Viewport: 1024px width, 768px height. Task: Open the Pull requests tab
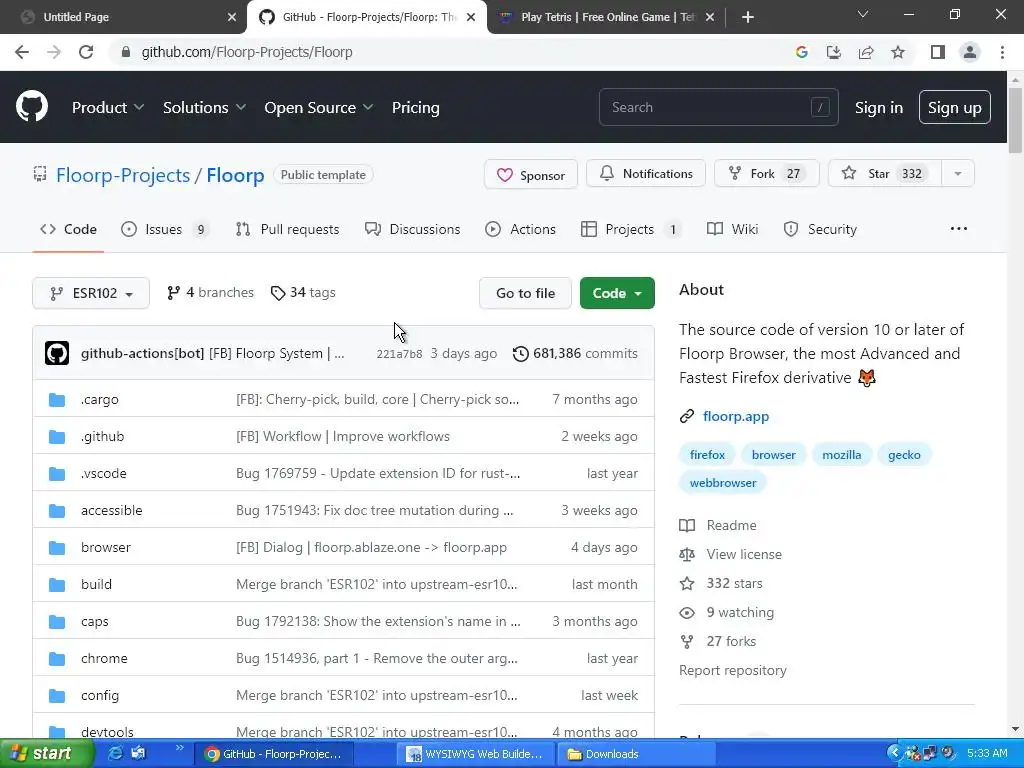(287, 229)
